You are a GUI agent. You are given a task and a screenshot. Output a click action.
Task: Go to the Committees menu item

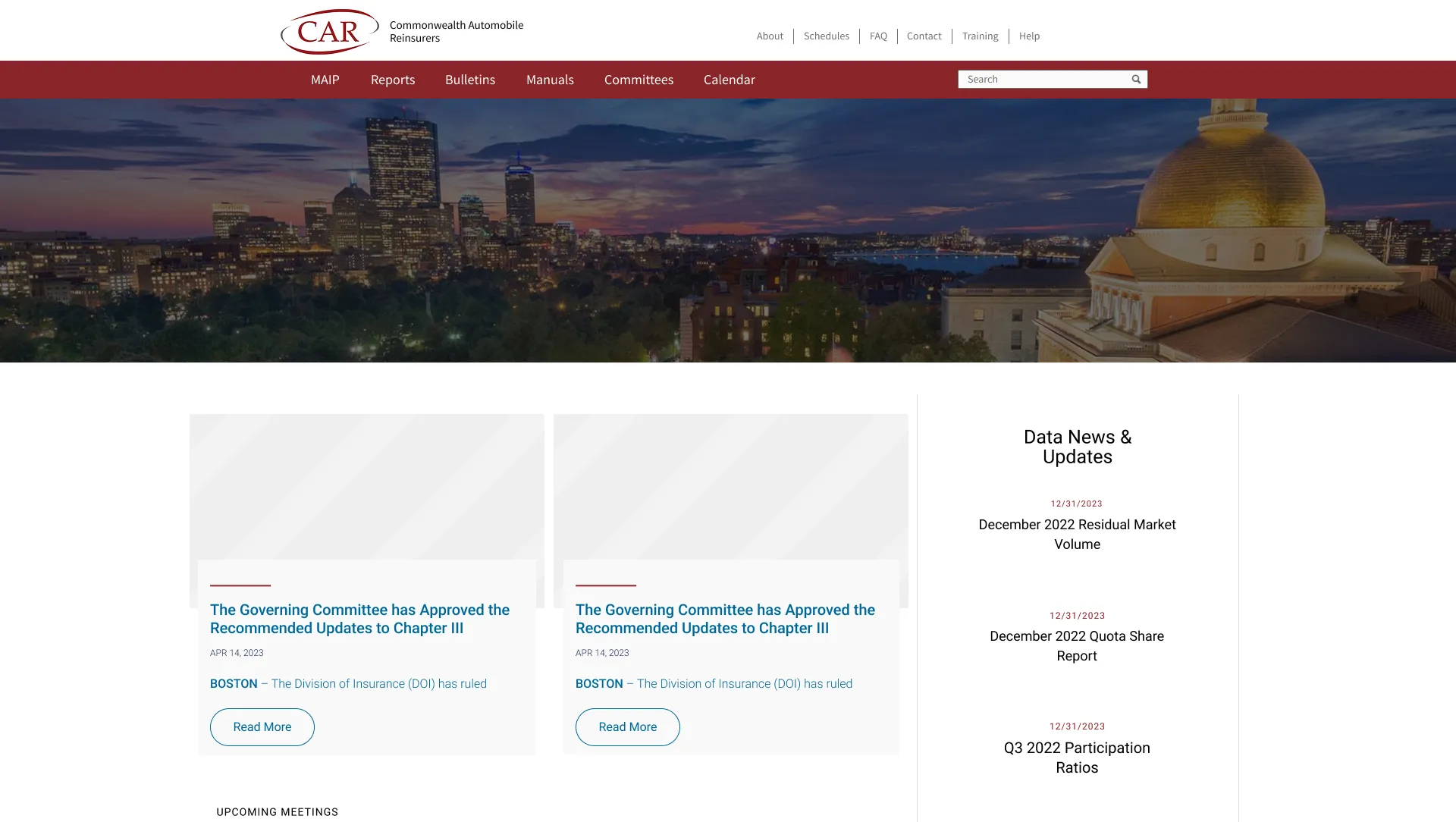639,80
